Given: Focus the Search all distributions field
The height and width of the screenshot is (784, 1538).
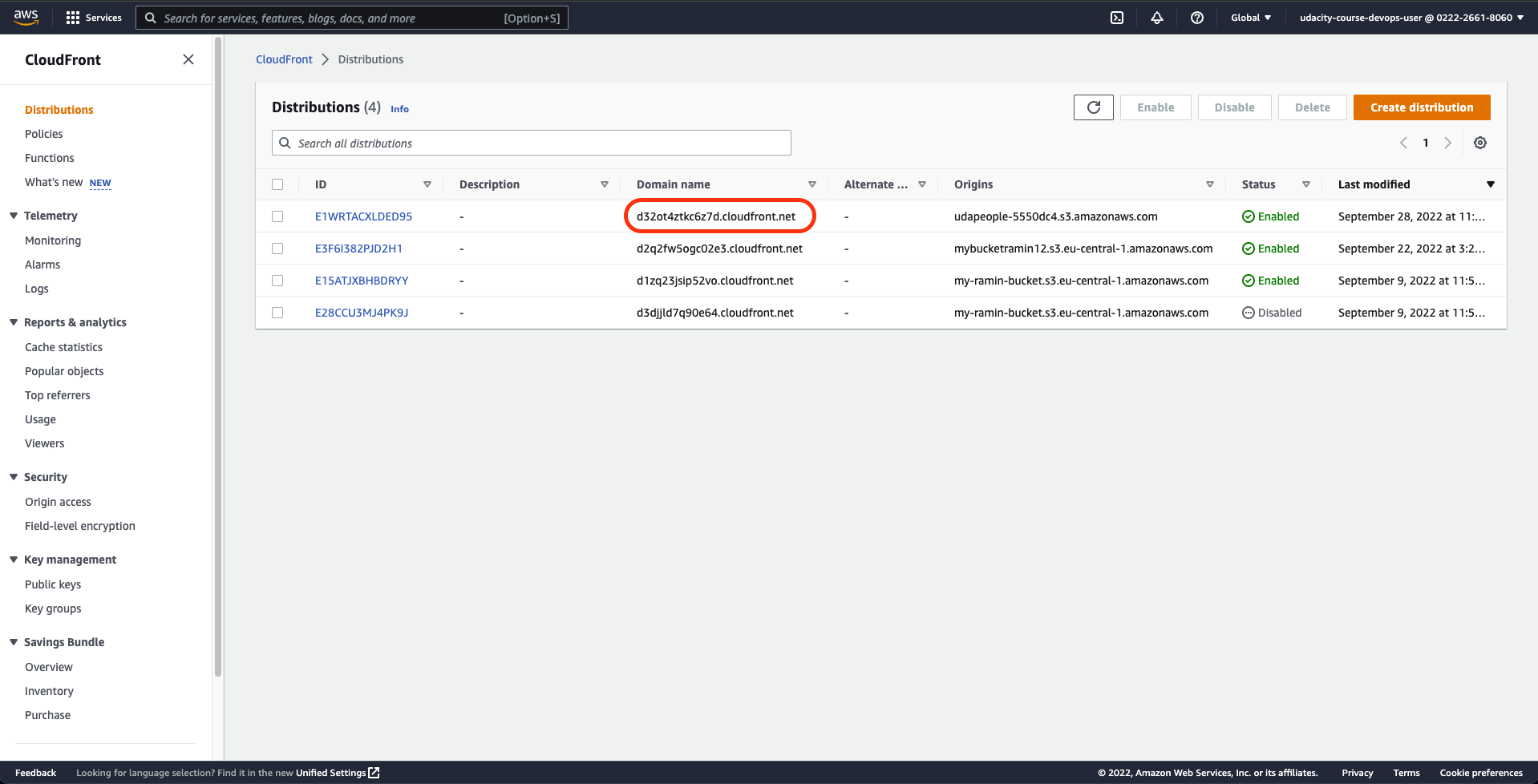Looking at the screenshot, I should pos(532,143).
